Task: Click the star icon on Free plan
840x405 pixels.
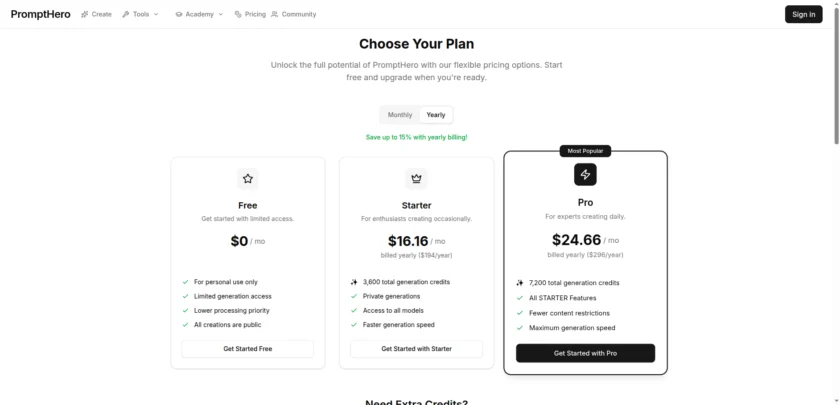Action: (248, 179)
